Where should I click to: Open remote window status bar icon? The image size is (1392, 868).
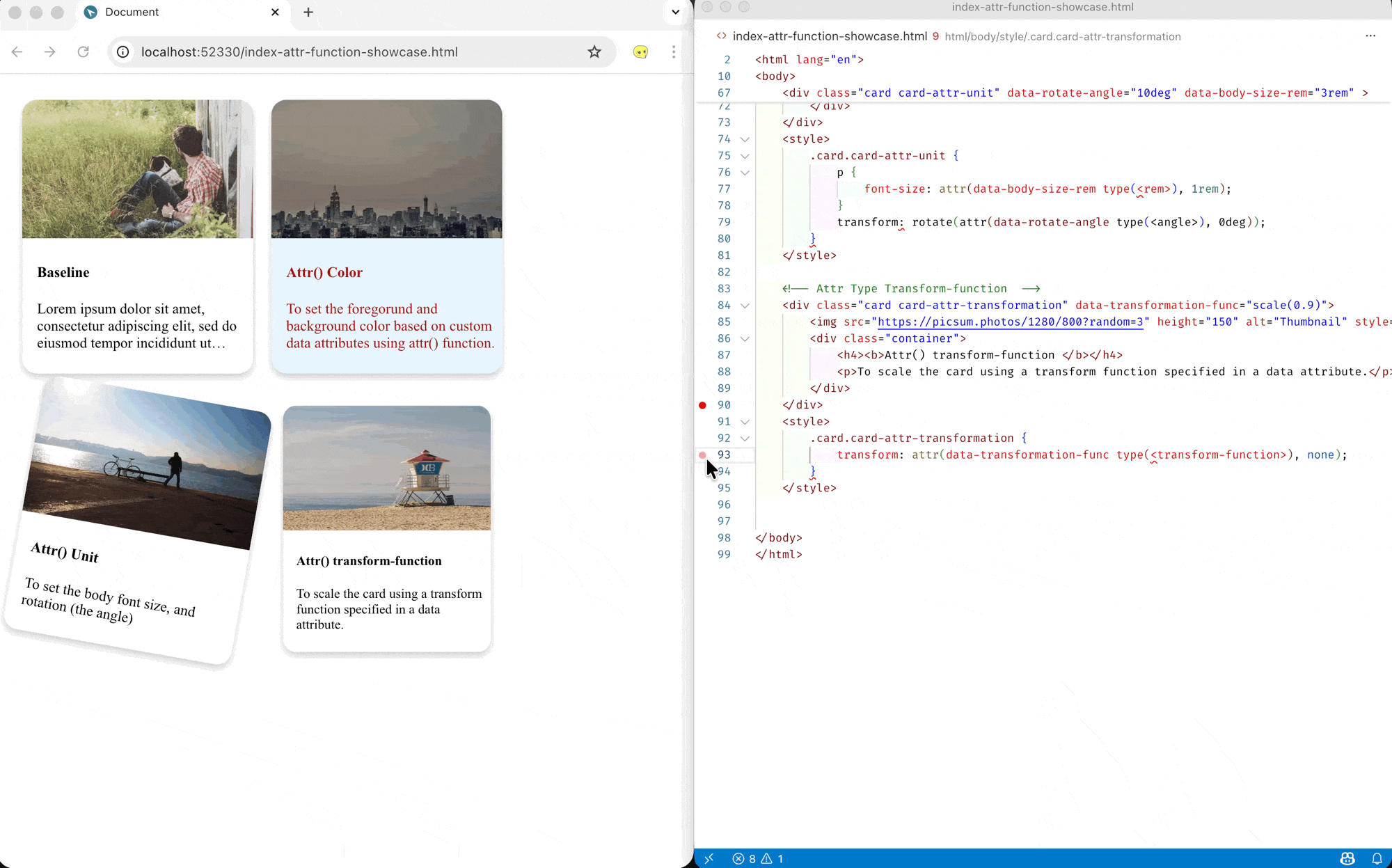coord(709,858)
